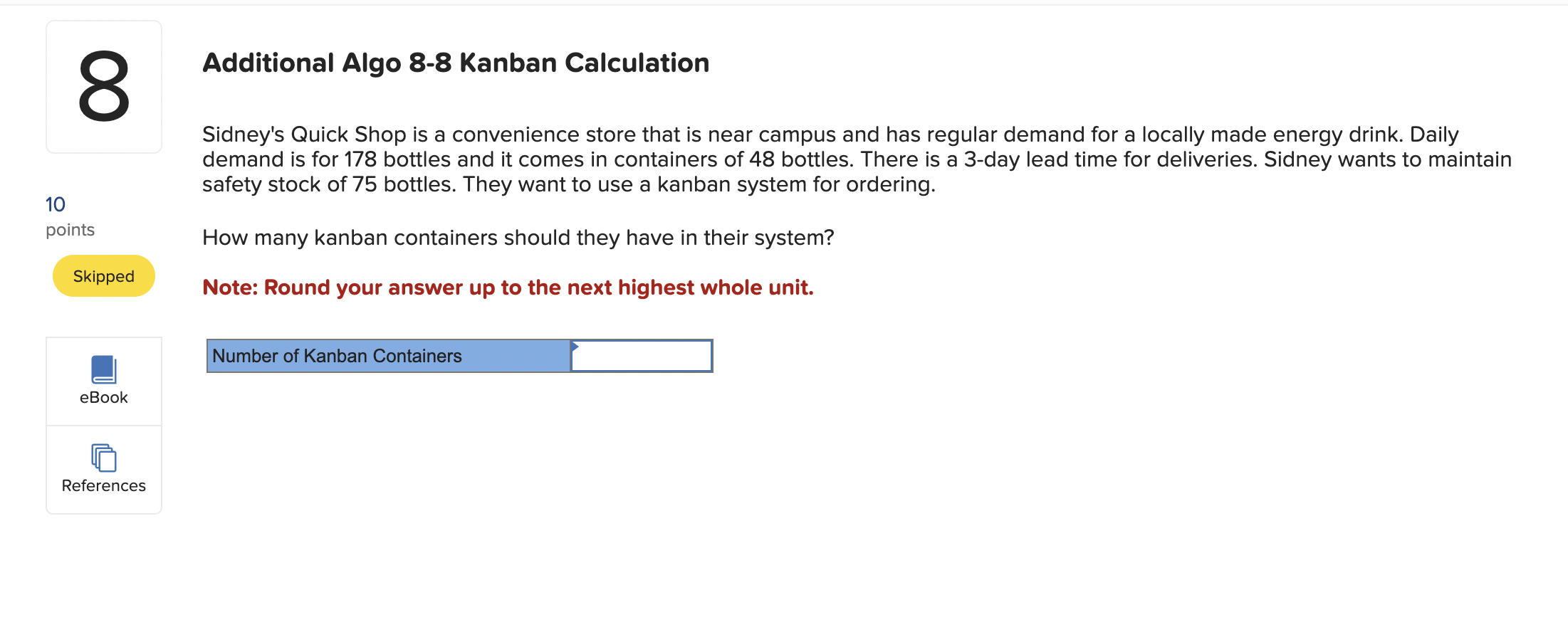This screenshot has height=632, width=1568.
Task: Select the blue book icon above eBook label
Action: 103,369
